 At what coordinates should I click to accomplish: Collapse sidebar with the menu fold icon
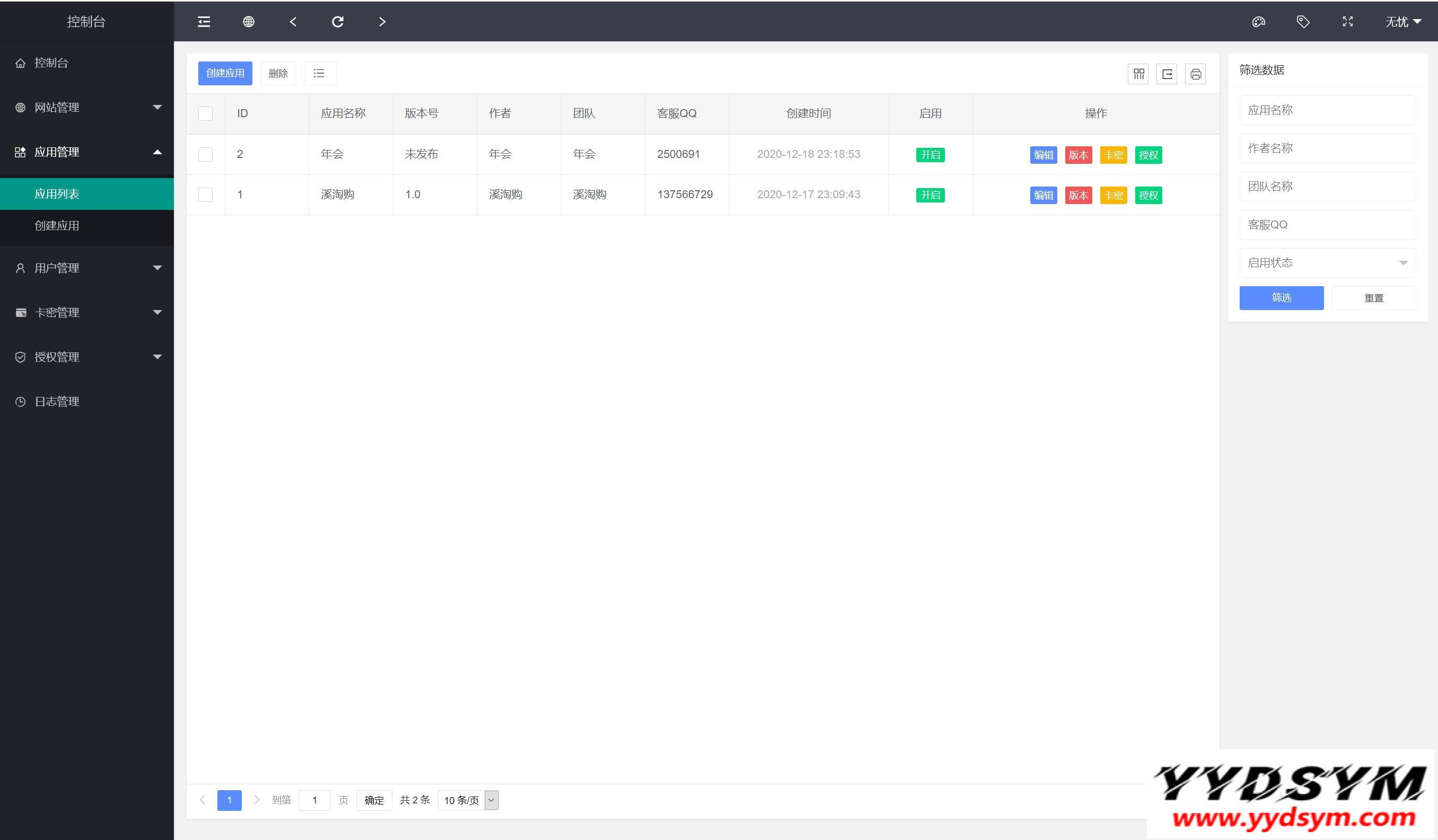click(204, 22)
